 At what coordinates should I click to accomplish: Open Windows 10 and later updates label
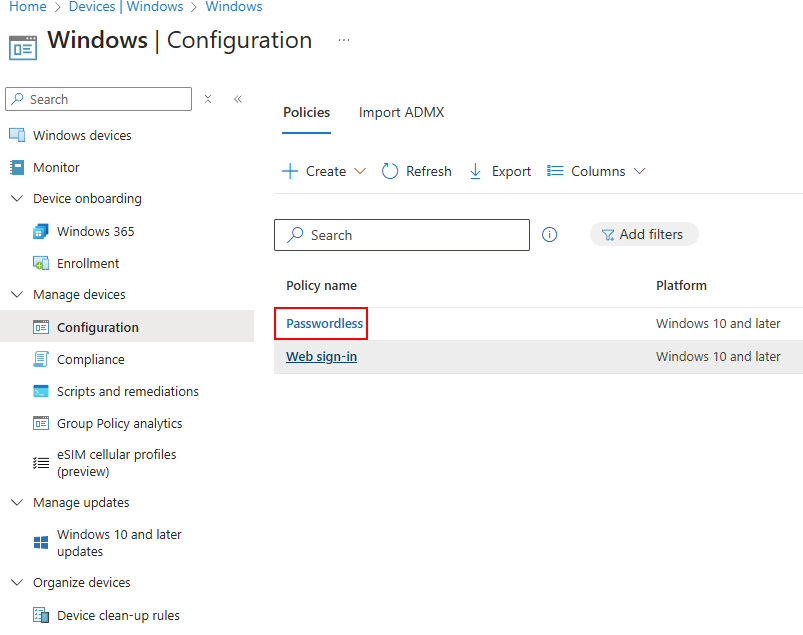click(119, 543)
